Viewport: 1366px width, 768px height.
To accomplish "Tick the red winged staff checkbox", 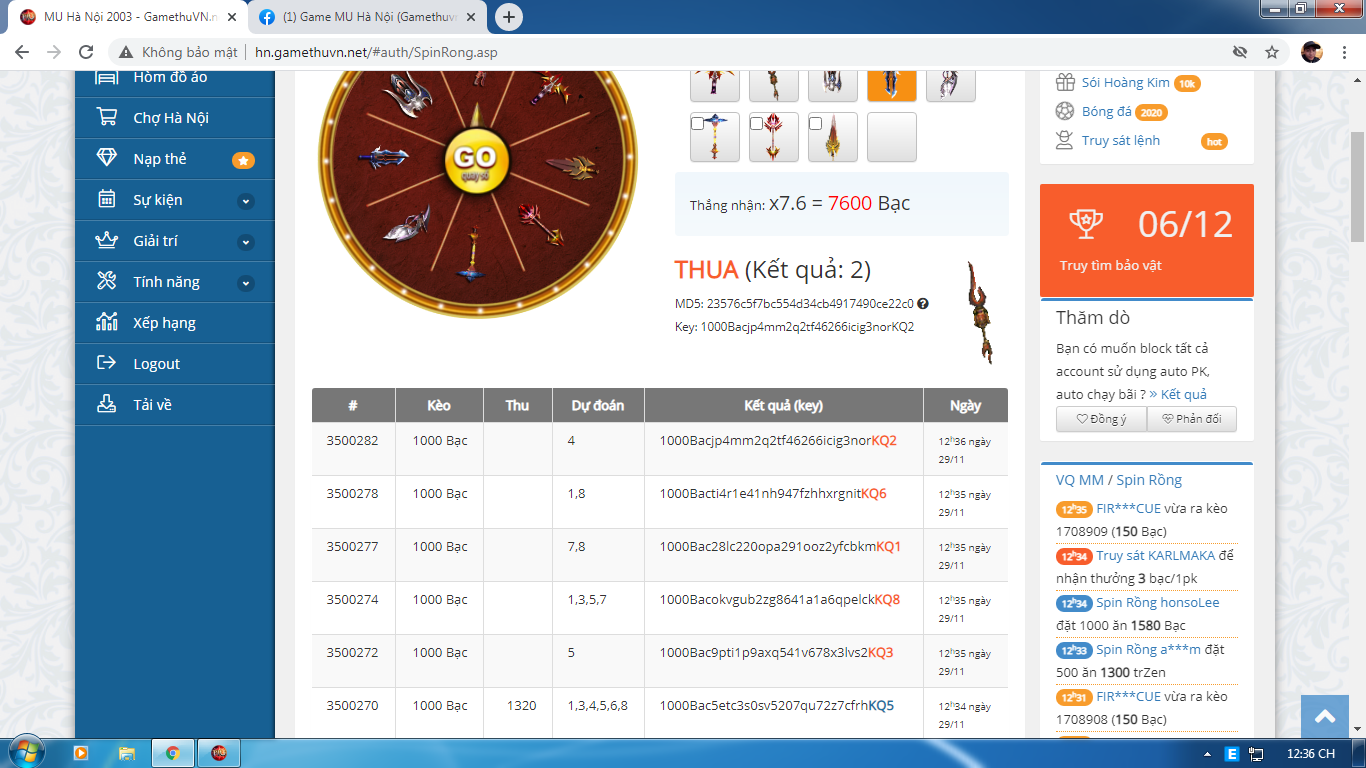I will pyautogui.click(x=757, y=124).
